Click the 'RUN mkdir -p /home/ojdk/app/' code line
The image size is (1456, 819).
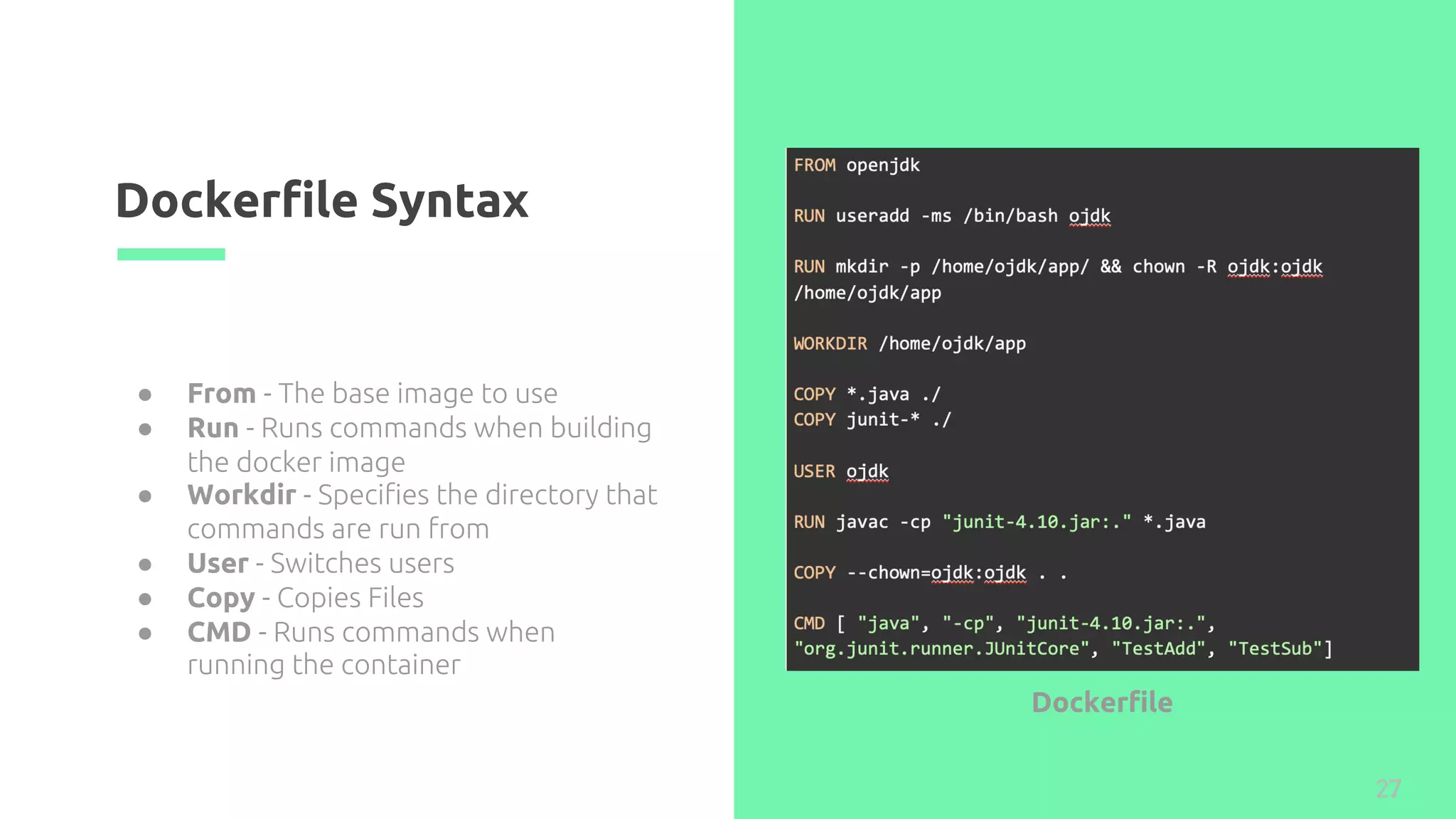(1058, 267)
